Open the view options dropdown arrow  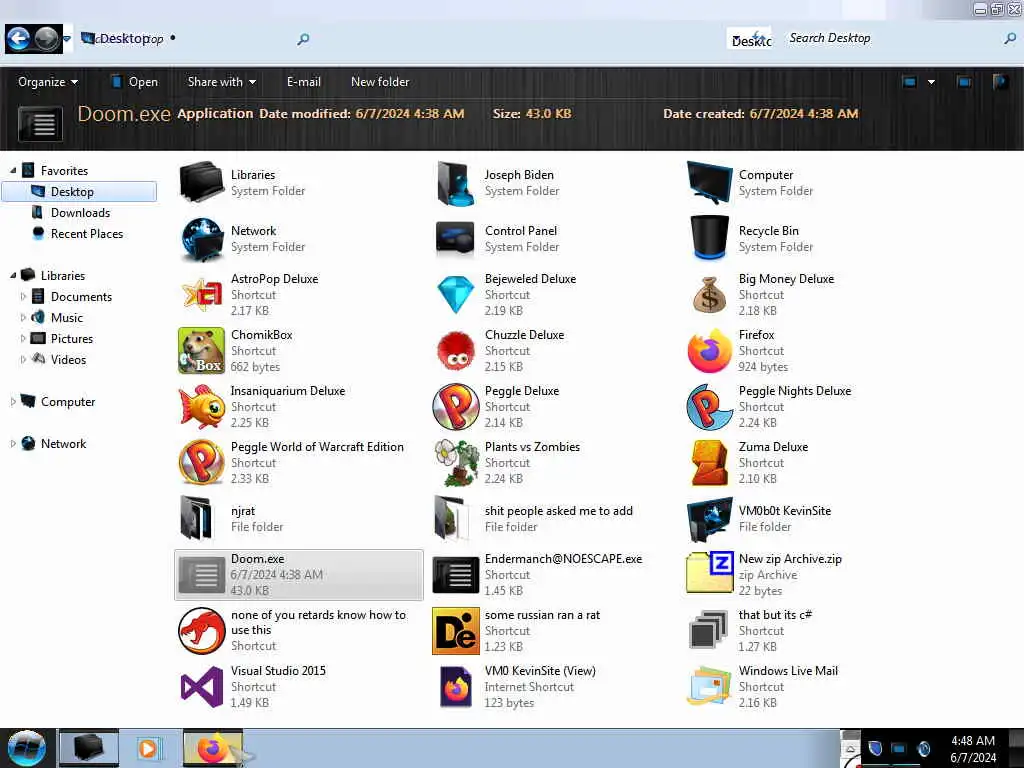931,82
